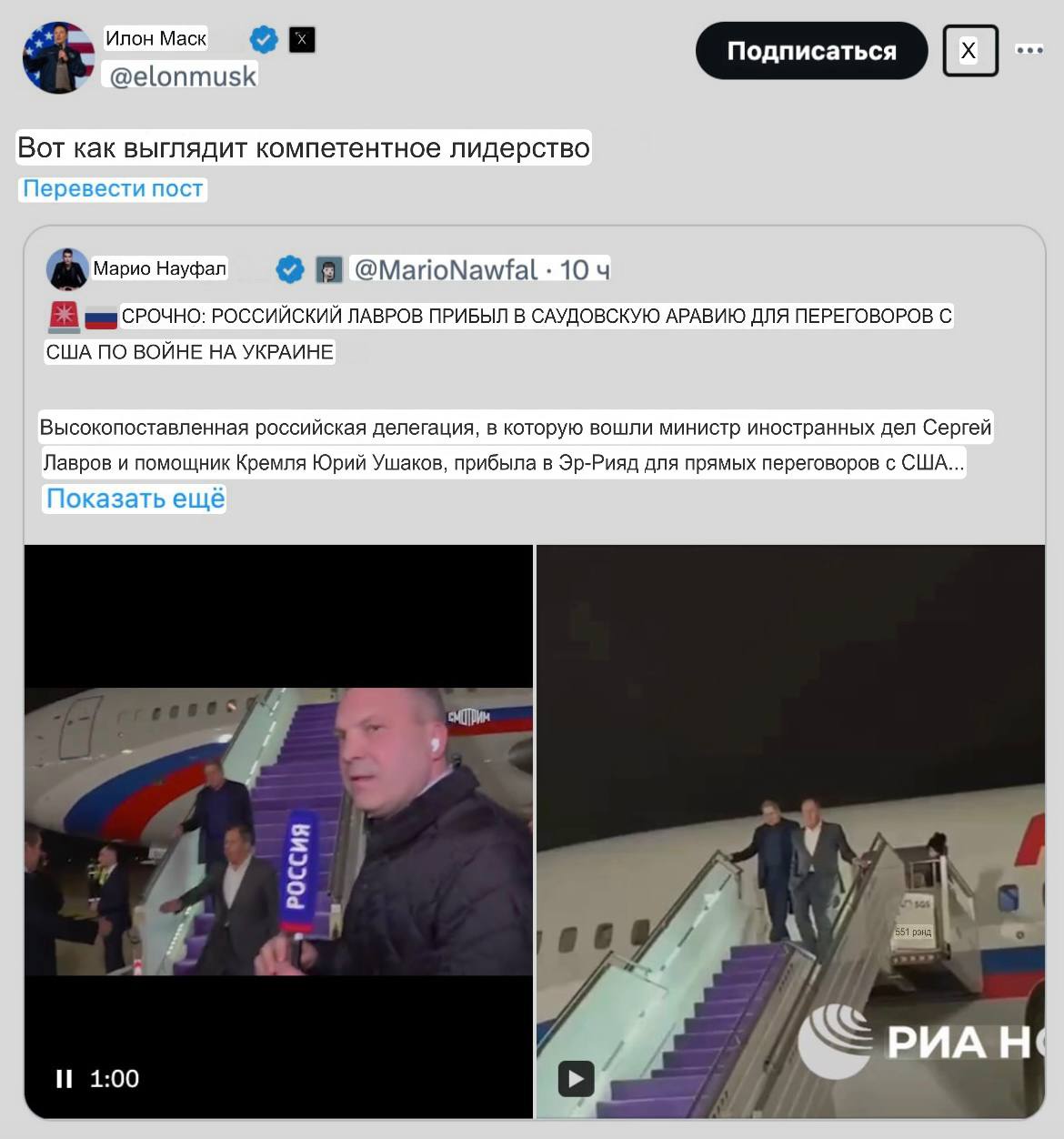Viewport: 1064px width, 1139px height.
Task: Click the verified badge next to Марио Науфал
Action: tap(289, 269)
